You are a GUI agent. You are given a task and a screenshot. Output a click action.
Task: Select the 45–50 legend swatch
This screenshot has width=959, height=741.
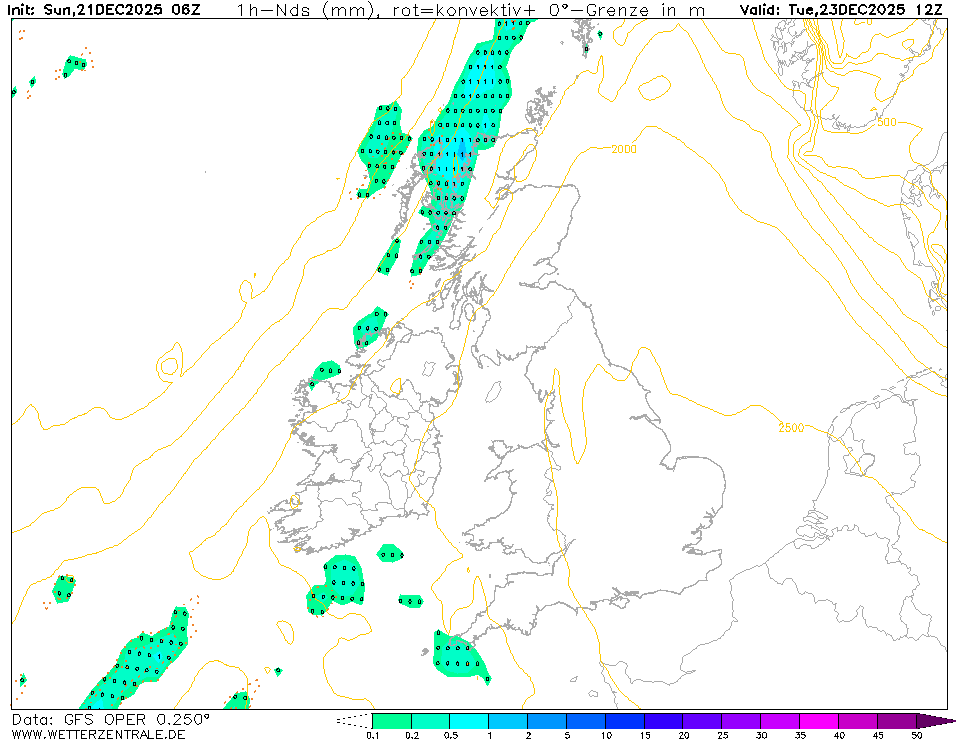coord(897,720)
